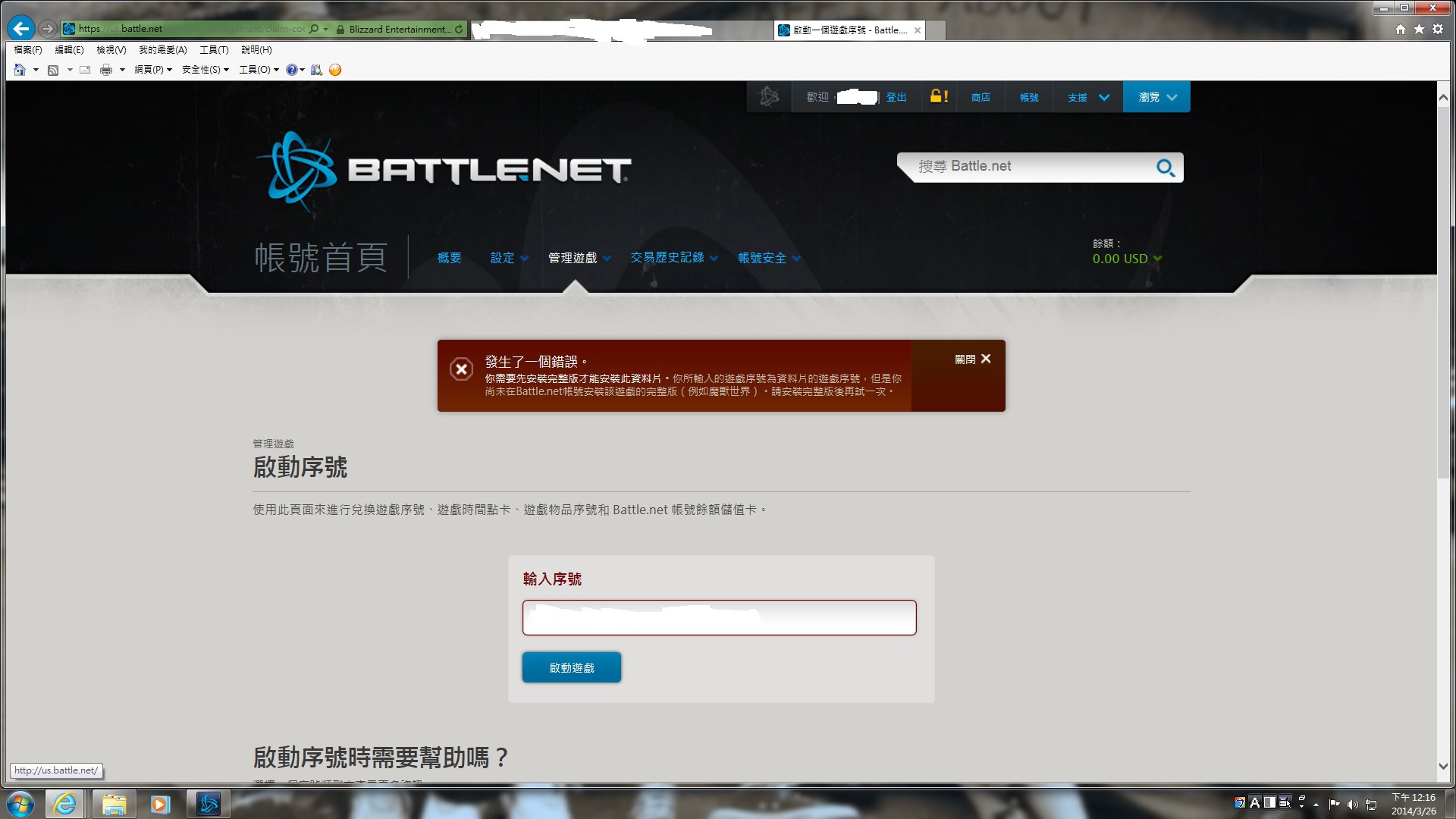Click the Home icon in command bar
Viewport: 1456px width, 819px height.
[20, 70]
